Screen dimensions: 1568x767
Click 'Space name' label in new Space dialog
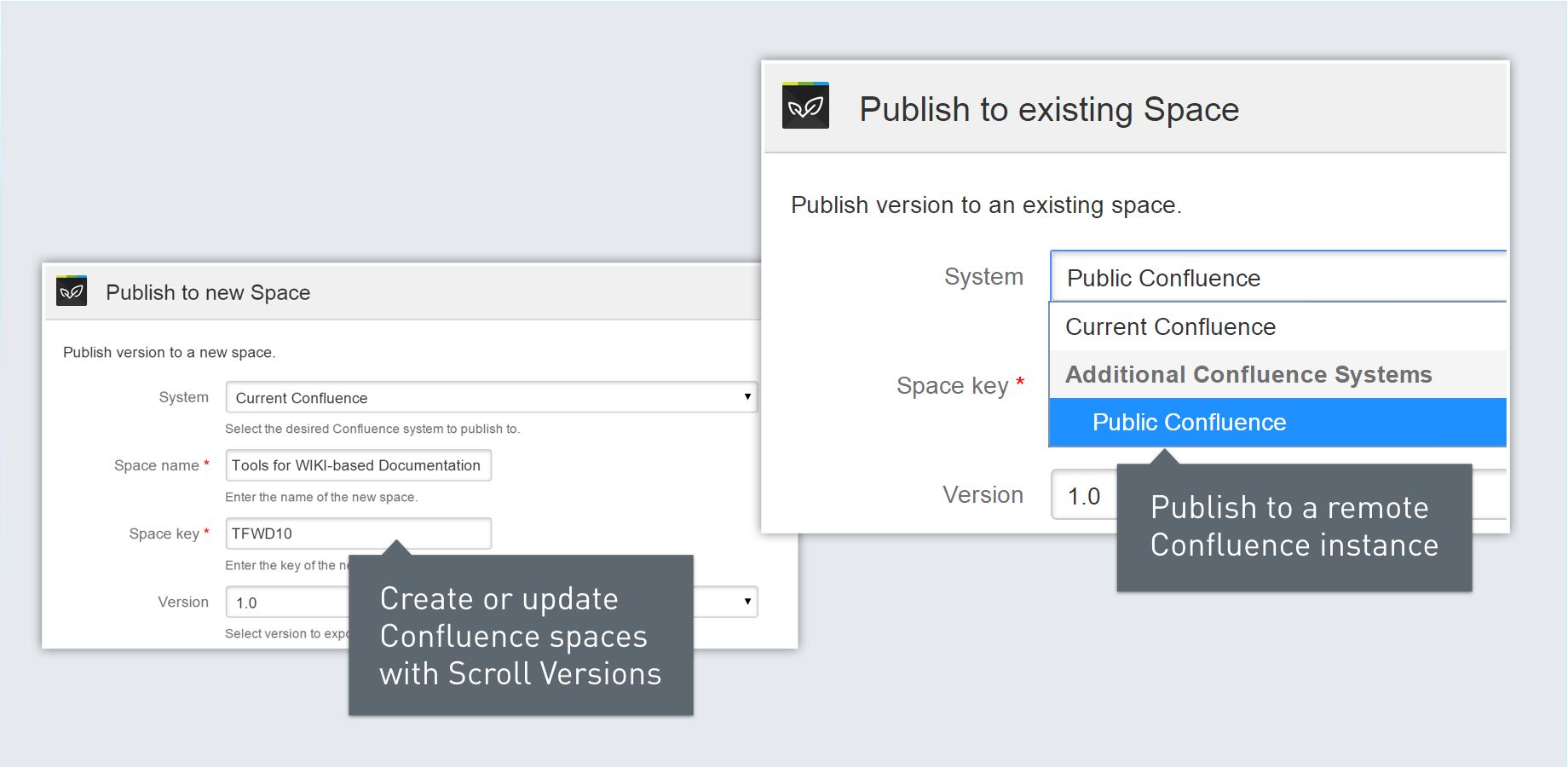157,465
